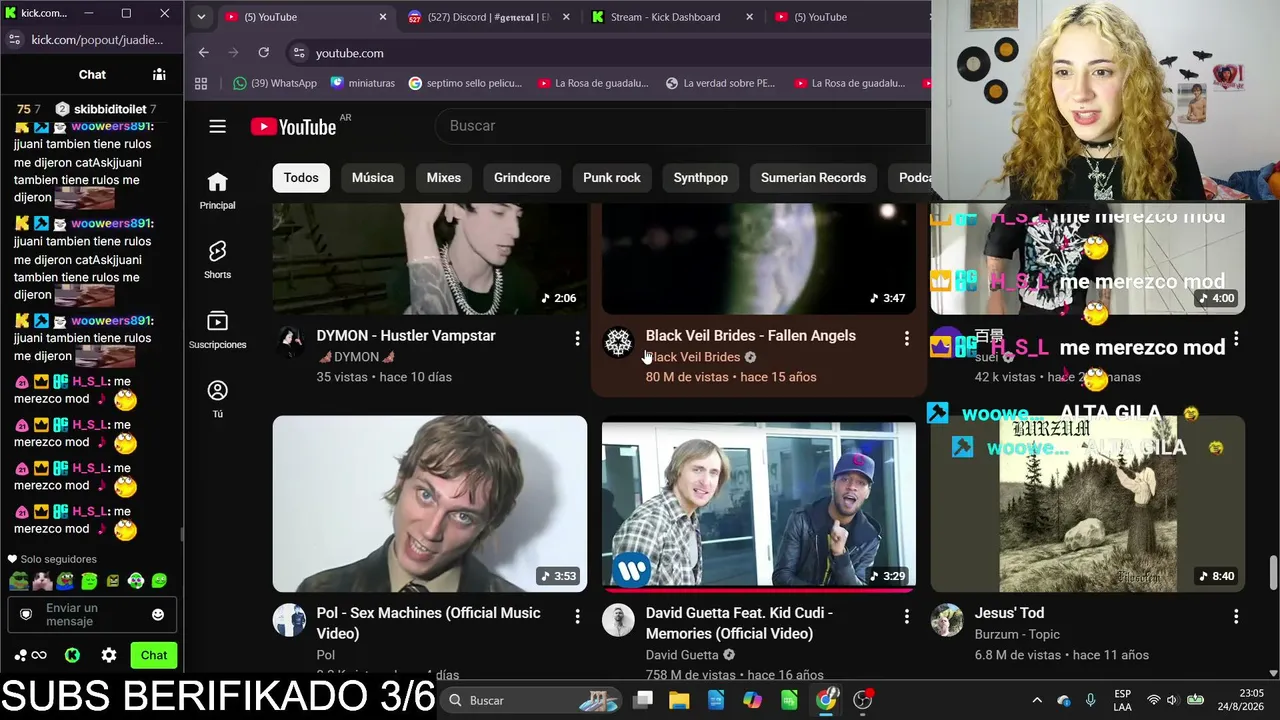Open Suscripciones in the YouTube sidebar
The image size is (1280, 720).
(x=217, y=330)
